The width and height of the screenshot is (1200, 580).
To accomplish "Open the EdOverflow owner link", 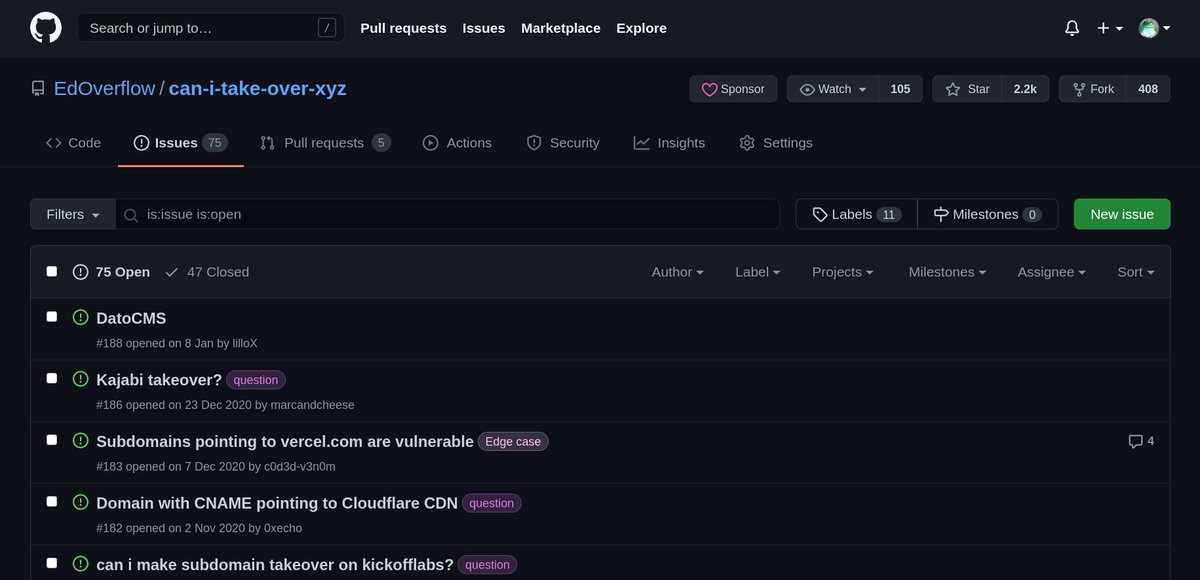I will (x=104, y=89).
